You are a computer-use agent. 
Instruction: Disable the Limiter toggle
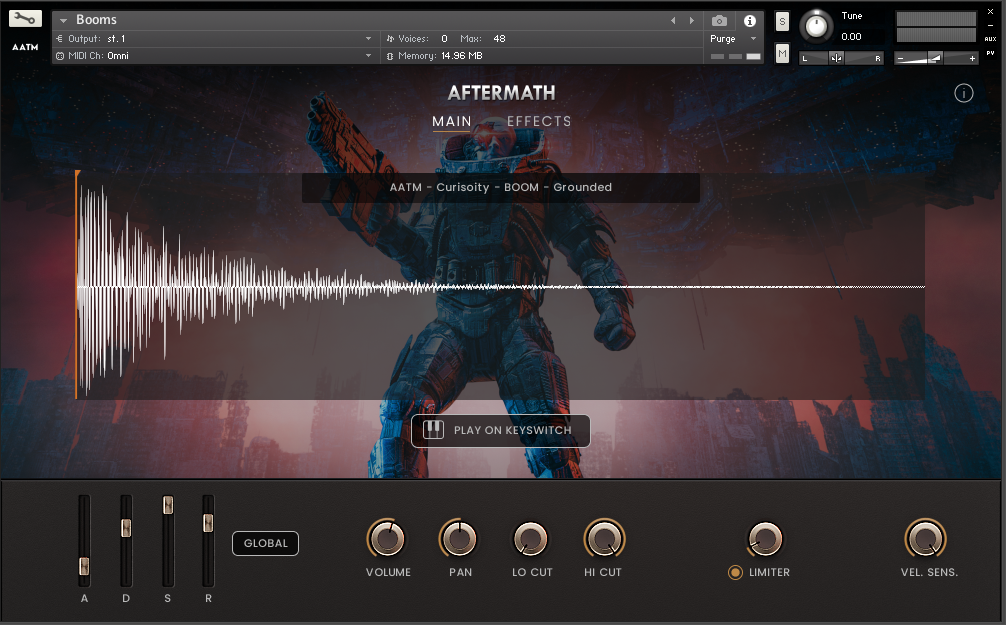(x=736, y=572)
